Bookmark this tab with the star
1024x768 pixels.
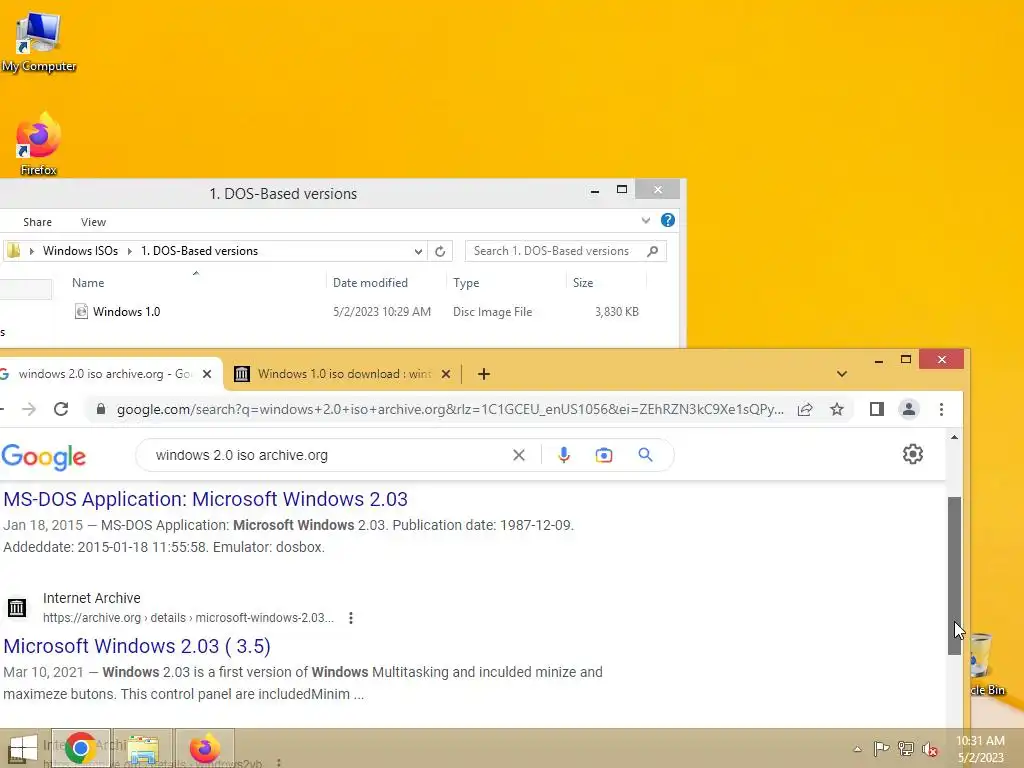click(x=837, y=409)
